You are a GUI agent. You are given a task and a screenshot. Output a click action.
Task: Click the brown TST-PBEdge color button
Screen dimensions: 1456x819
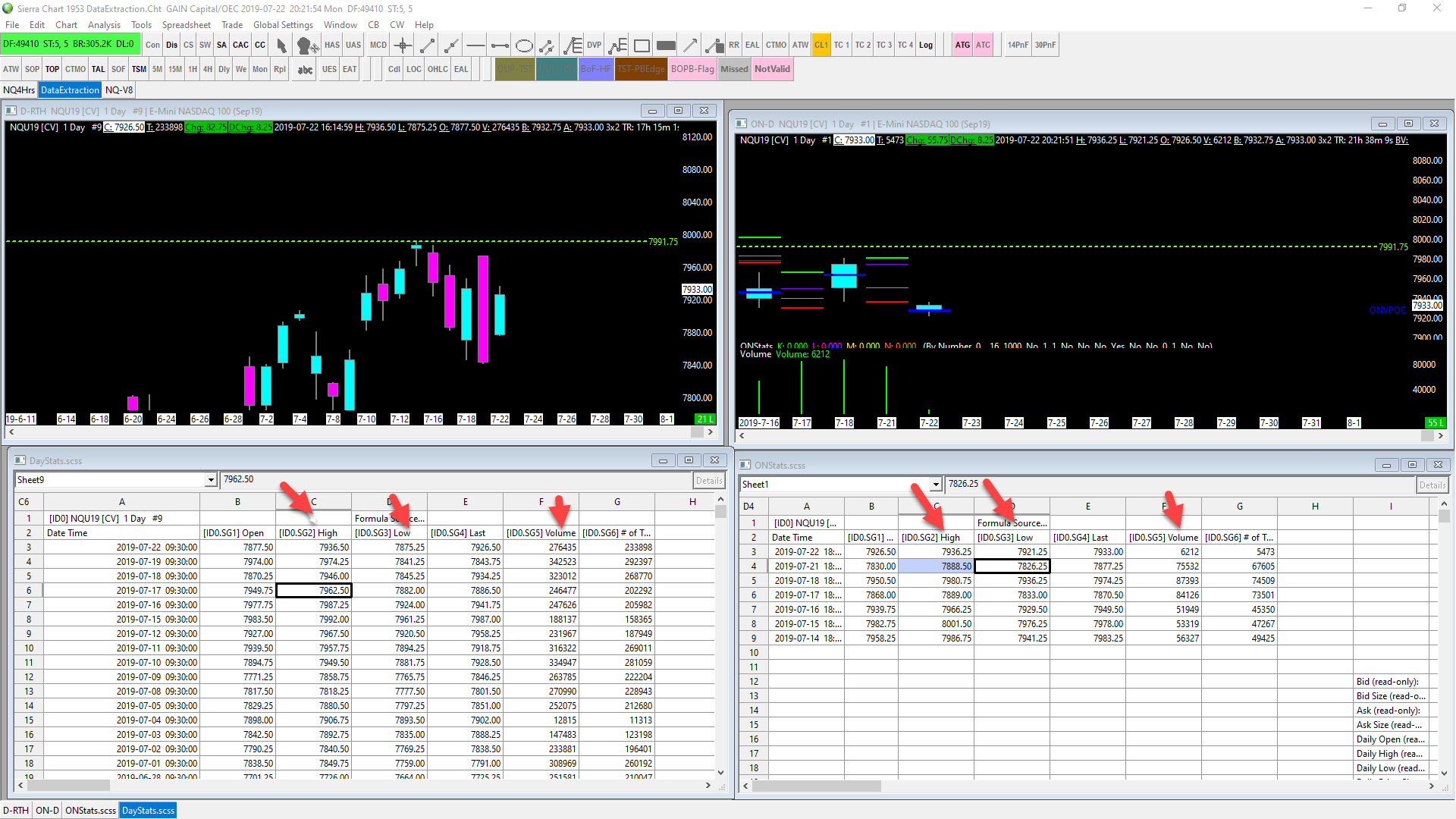(640, 69)
